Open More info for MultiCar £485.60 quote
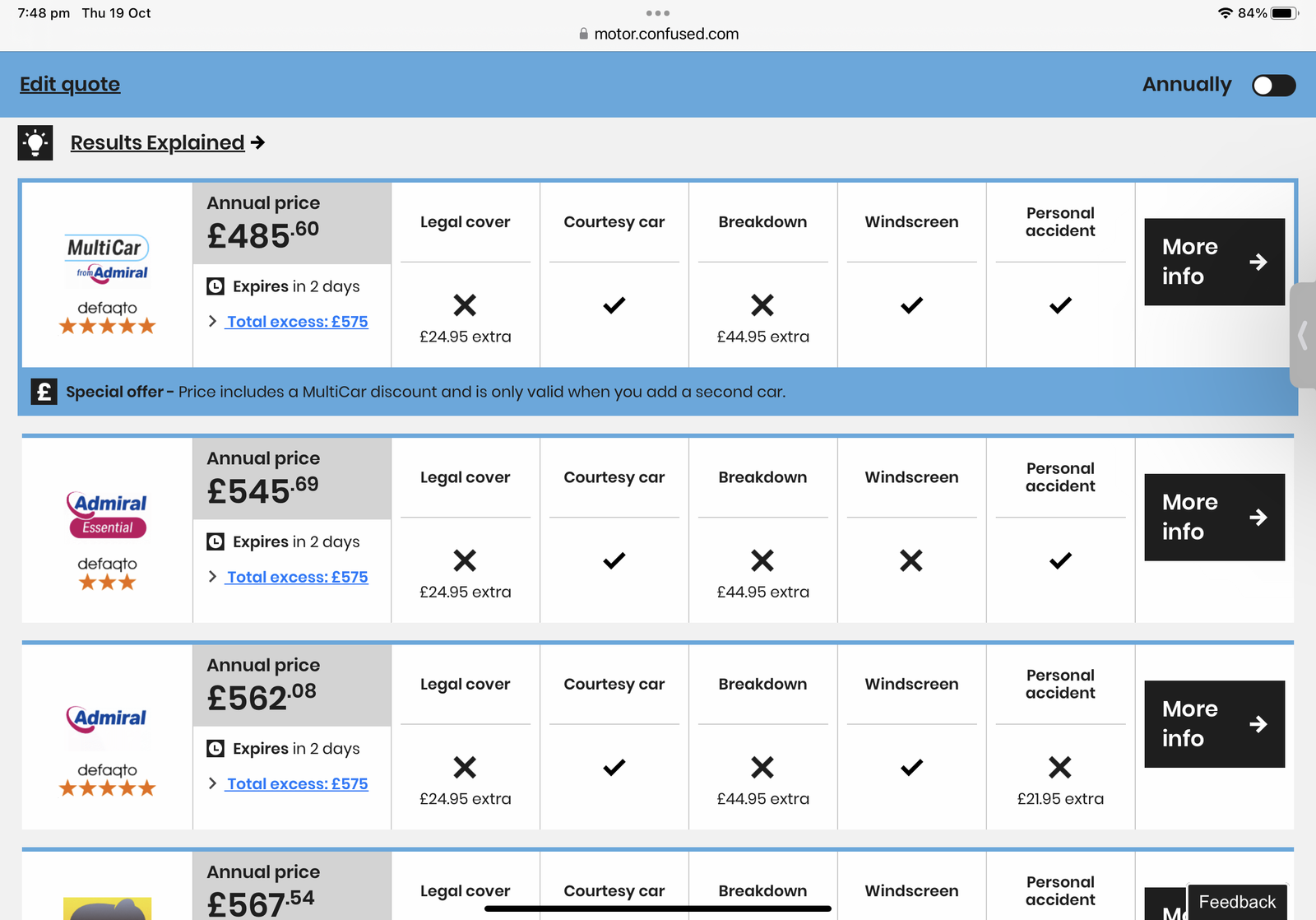Screen dimensions: 1316x920 (x=1214, y=262)
